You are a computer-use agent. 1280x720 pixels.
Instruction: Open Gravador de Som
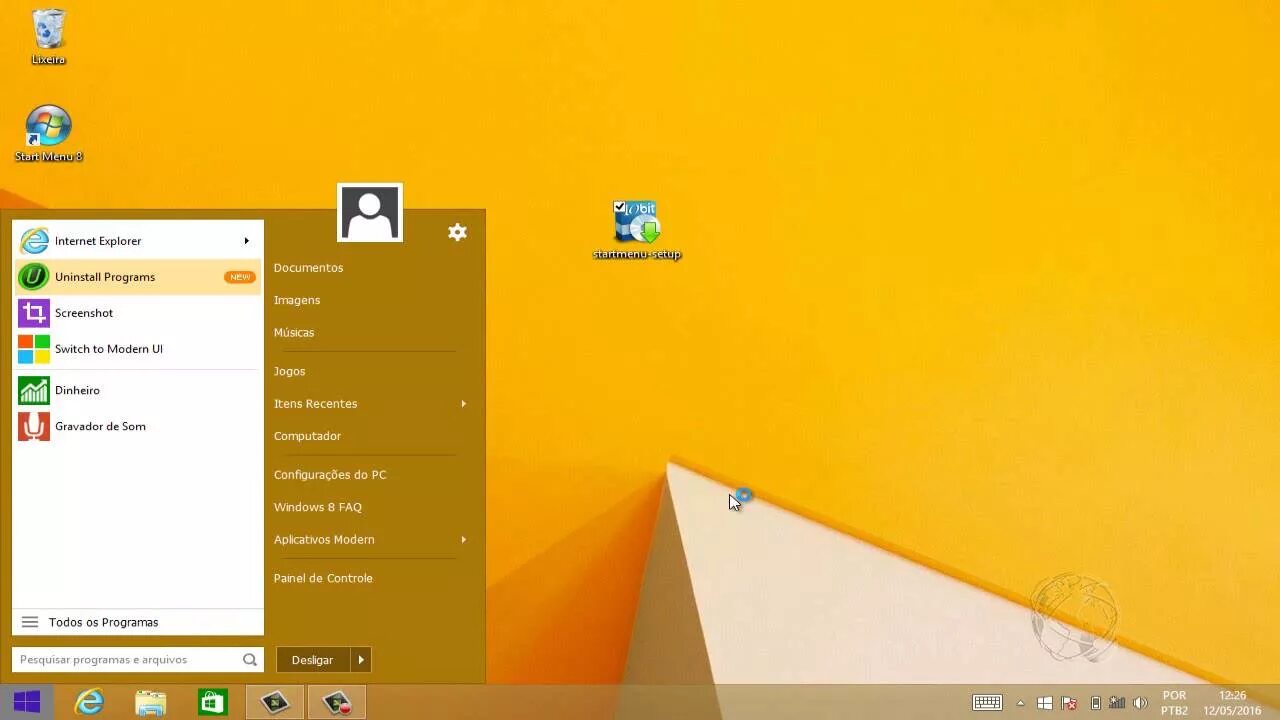pos(138,426)
